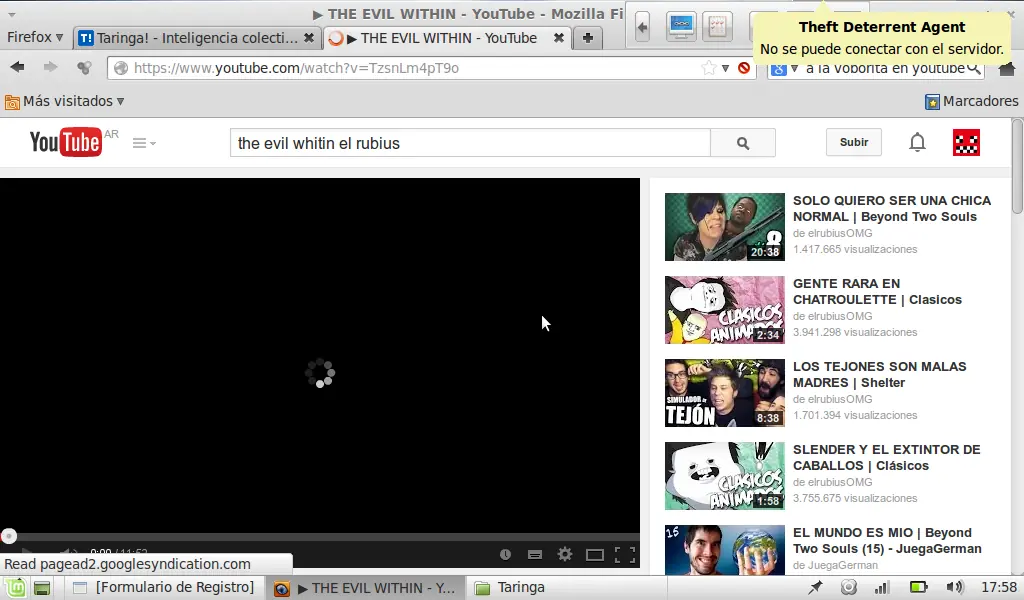Switch to THE EVIL WITHIN taskbar window

pyautogui.click(x=366, y=588)
